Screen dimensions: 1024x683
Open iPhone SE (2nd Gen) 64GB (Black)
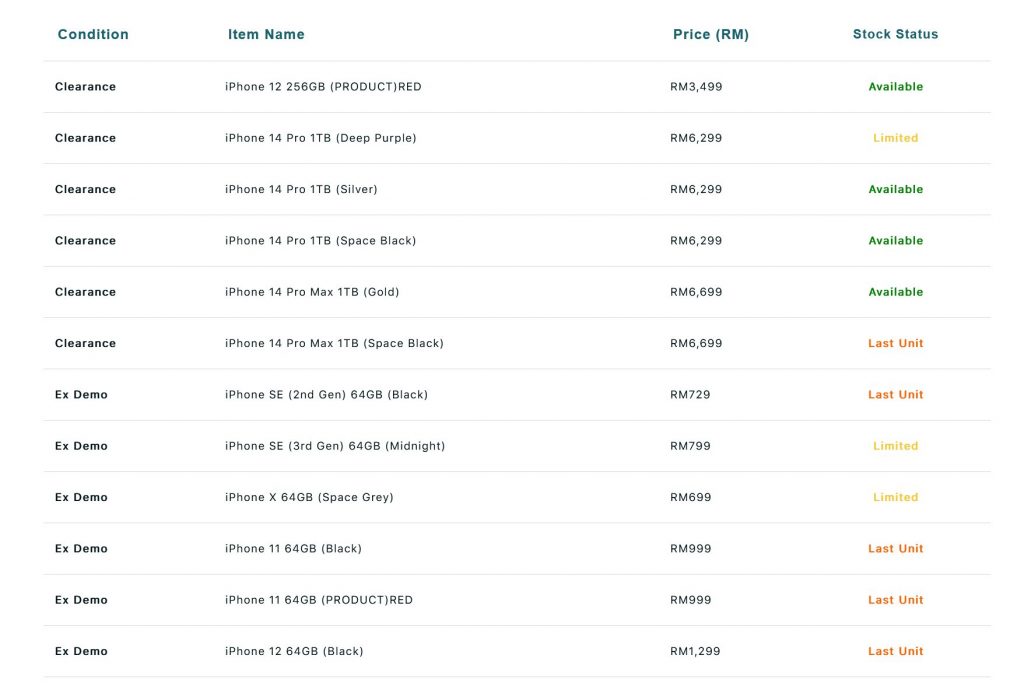327,394
